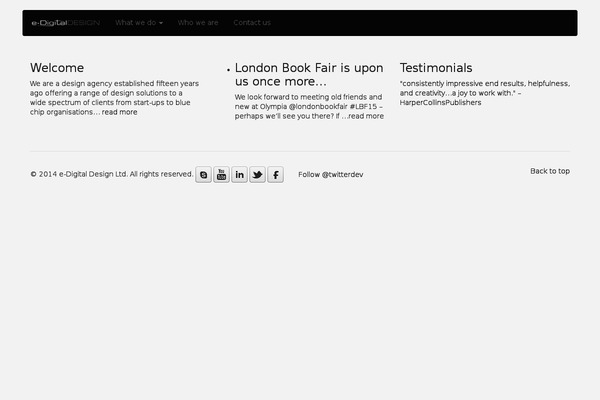The height and width of the screenshot is (400, 600).
Task: Select the Testimonials heading
Action: pyautogui.click(x=436, y=68)
